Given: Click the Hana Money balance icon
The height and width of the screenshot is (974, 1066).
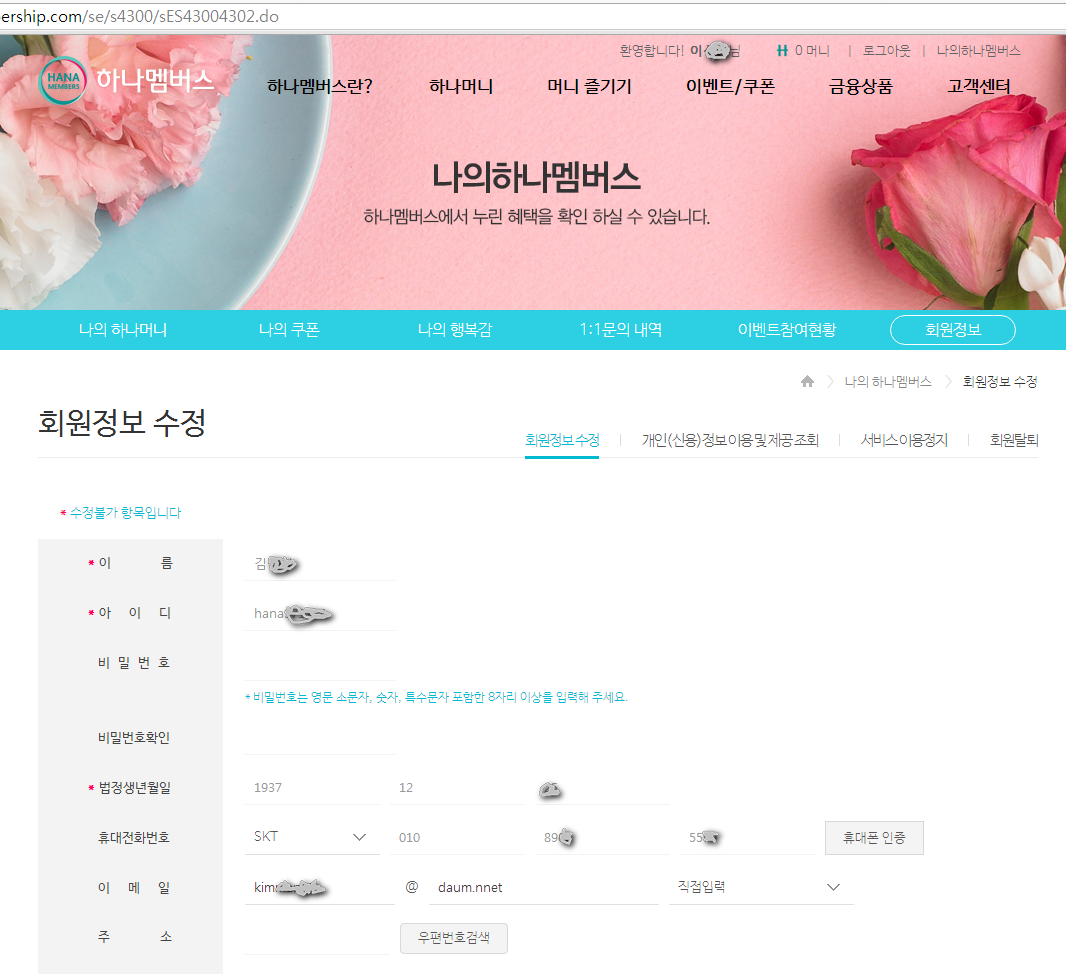Looking at the screenshot, I should 782,50.
